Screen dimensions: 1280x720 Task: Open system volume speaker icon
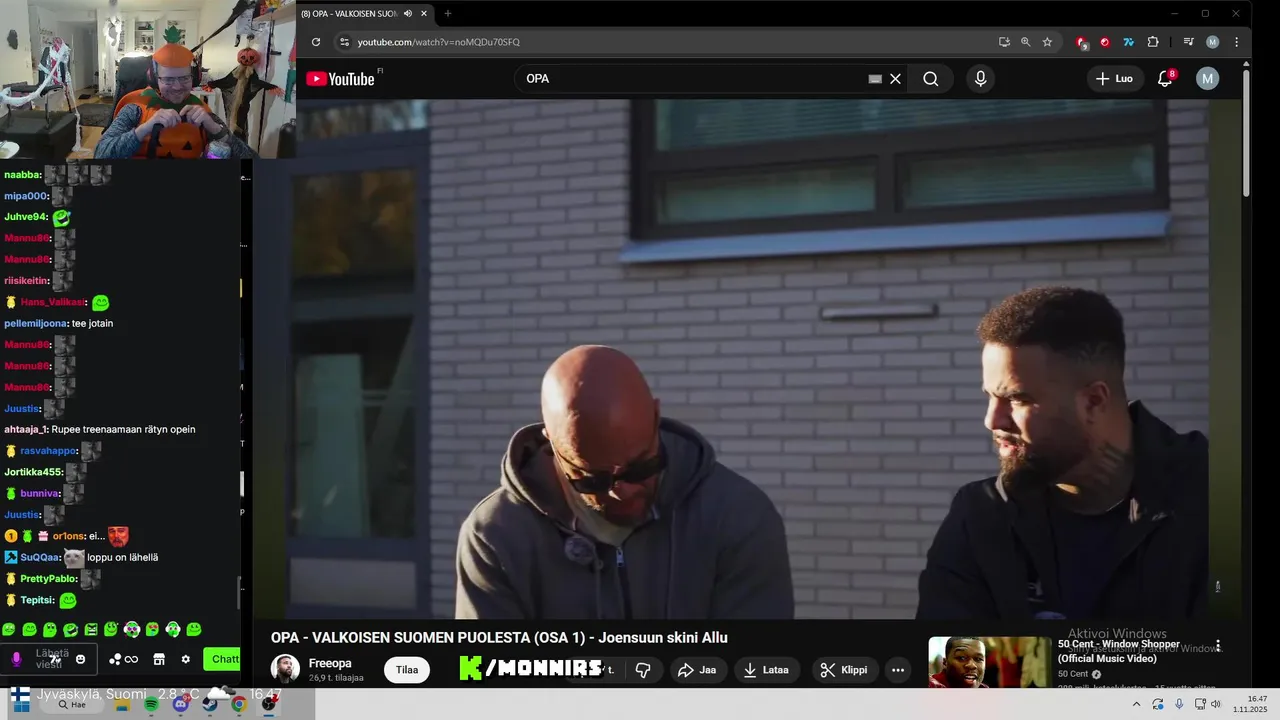click(1216, 704)
